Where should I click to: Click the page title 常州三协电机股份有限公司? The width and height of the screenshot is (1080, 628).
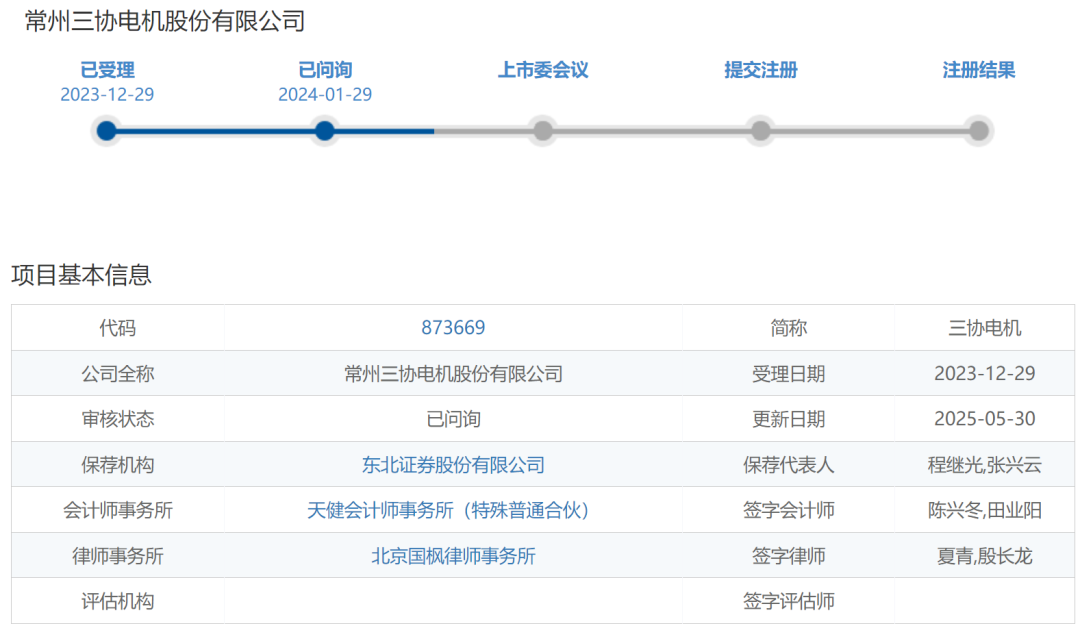tap(165, 21)
